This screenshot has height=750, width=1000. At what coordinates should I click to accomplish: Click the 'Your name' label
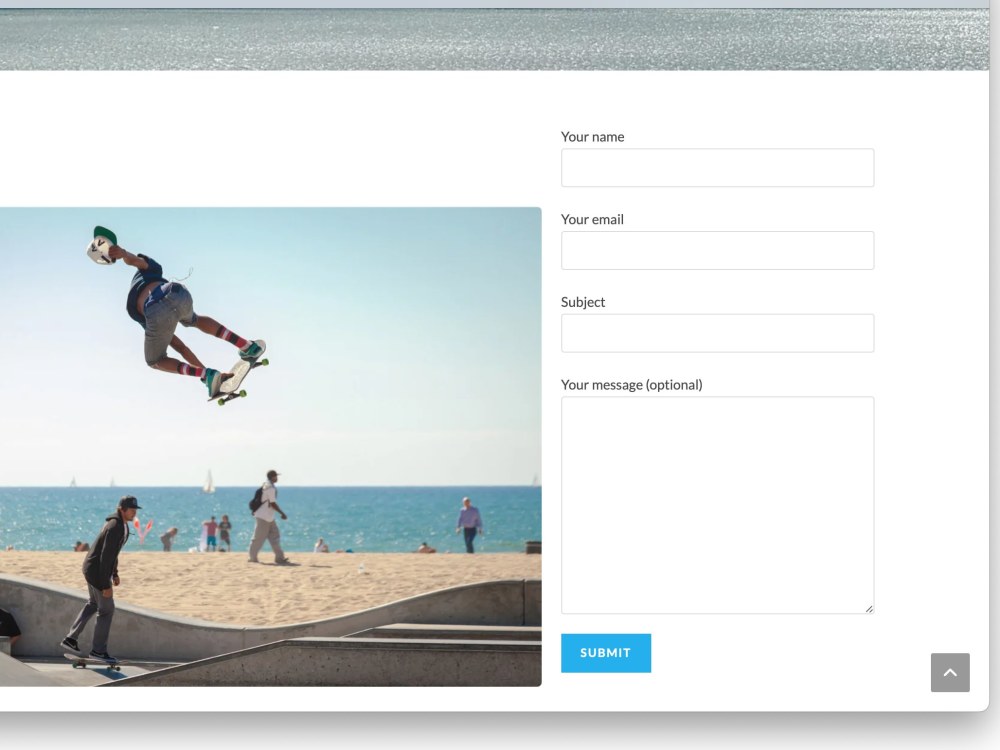coord(592,136)
